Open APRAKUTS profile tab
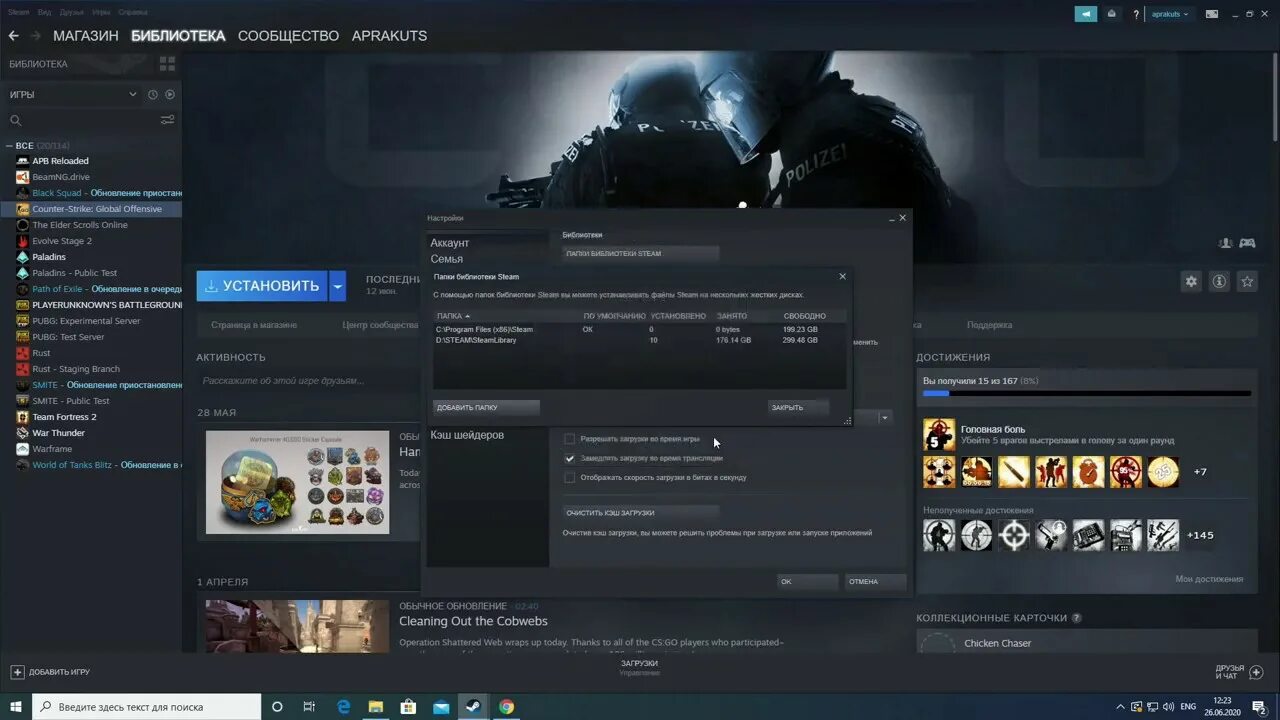 point(389,36)
